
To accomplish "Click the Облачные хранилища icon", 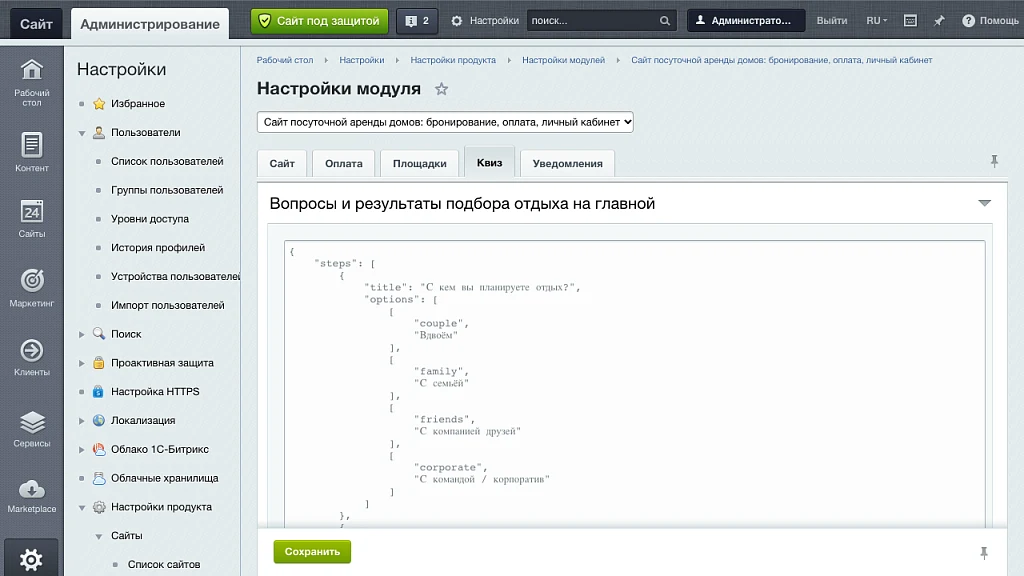I will [x=99, y=478].
